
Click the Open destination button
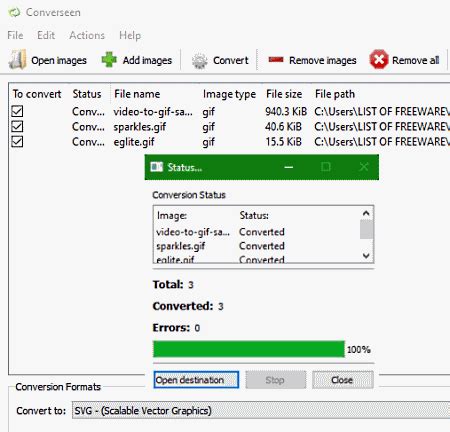click(196, 380)
